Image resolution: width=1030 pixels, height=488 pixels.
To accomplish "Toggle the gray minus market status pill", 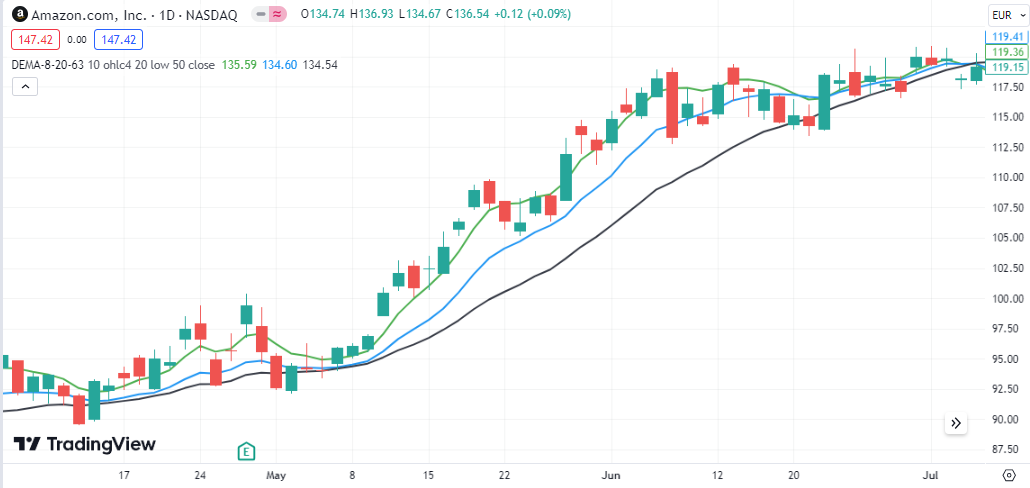I will [x=261, y=14].
